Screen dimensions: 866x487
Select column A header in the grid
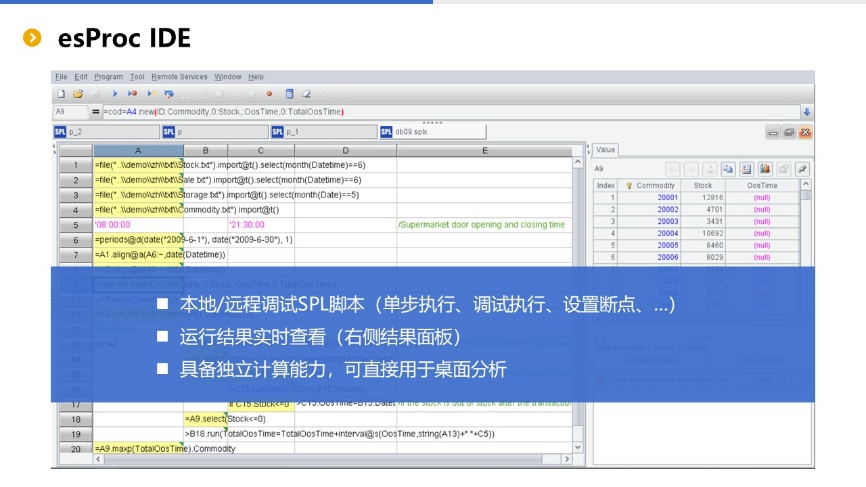[138, 150]
